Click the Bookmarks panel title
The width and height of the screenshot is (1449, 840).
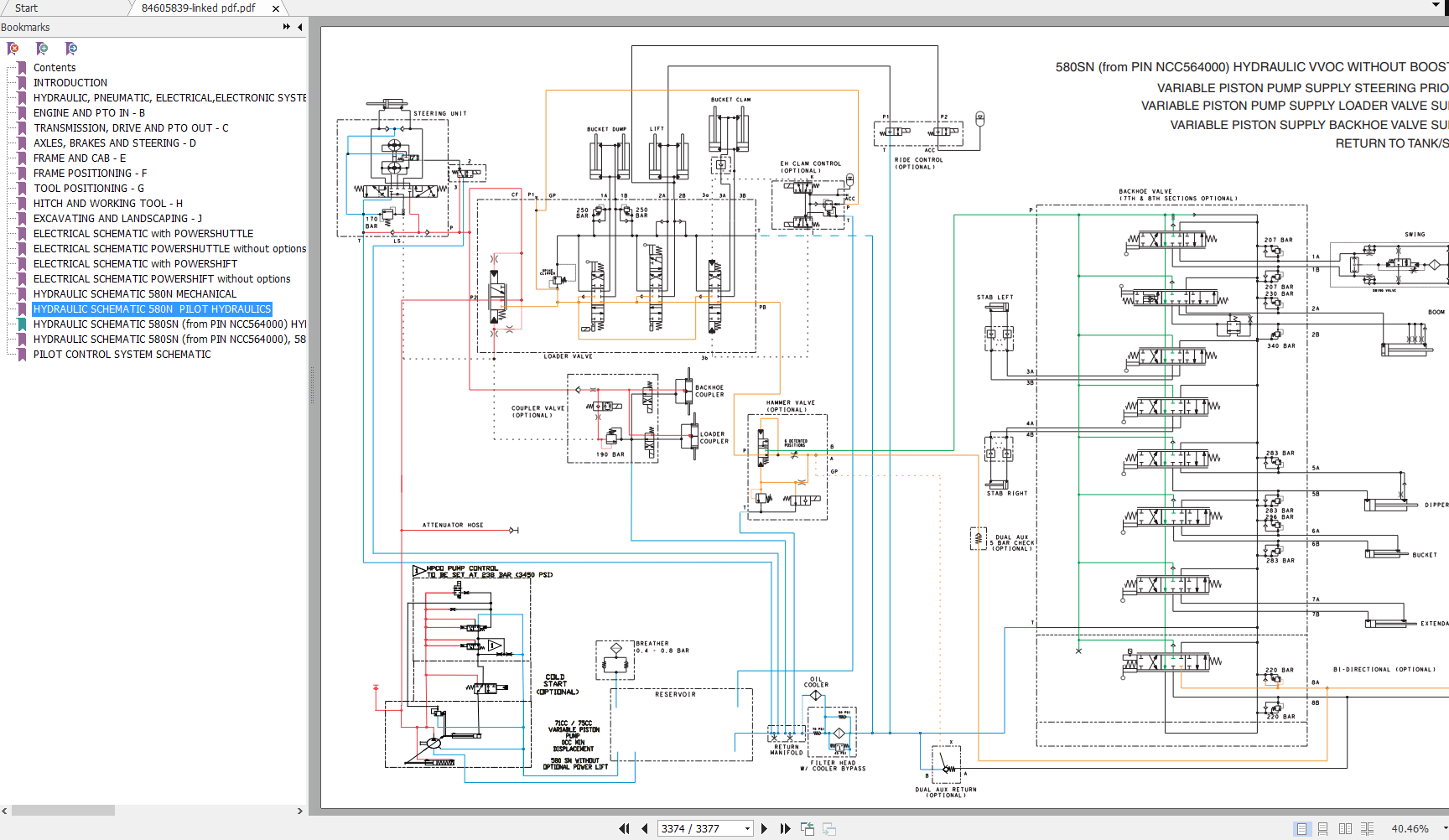pyautogui.click(x=25, y=28)
